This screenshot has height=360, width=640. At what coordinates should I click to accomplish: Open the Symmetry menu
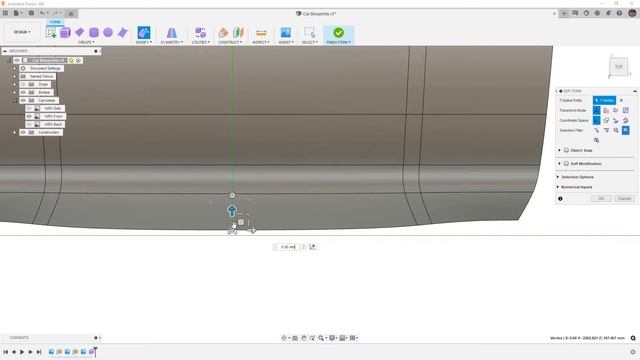[x=172, y=42]
